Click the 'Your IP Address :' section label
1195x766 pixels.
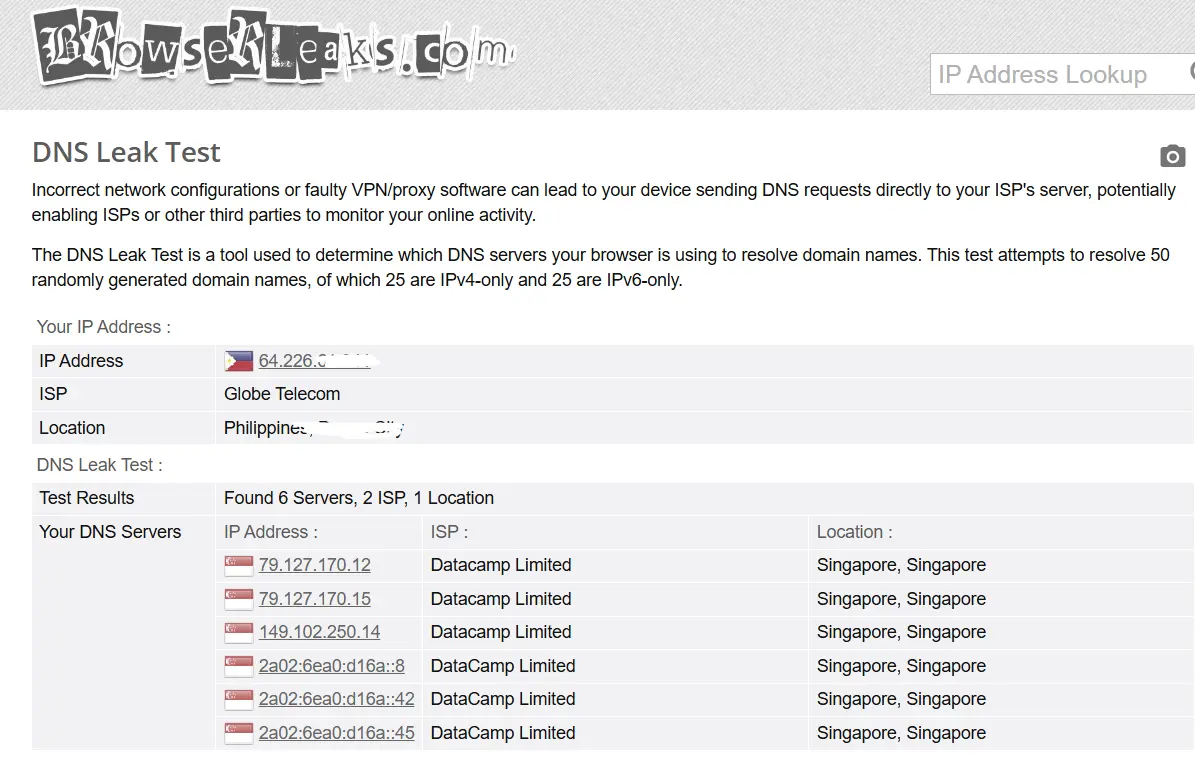pyautogui.click(x=104, y=327)
